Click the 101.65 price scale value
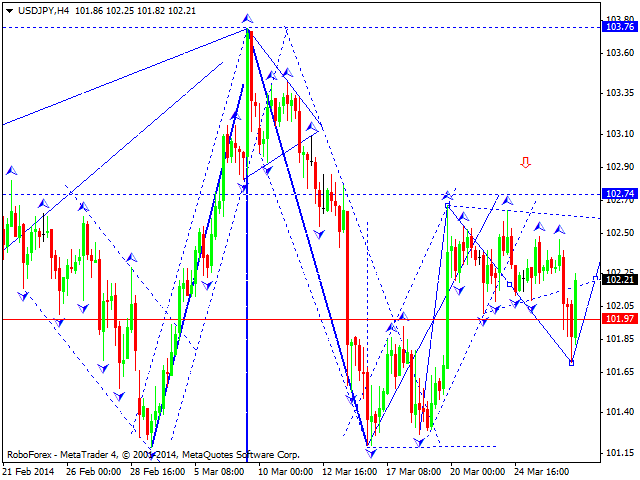This screenshot has height=480, width=640. (620, 372)
